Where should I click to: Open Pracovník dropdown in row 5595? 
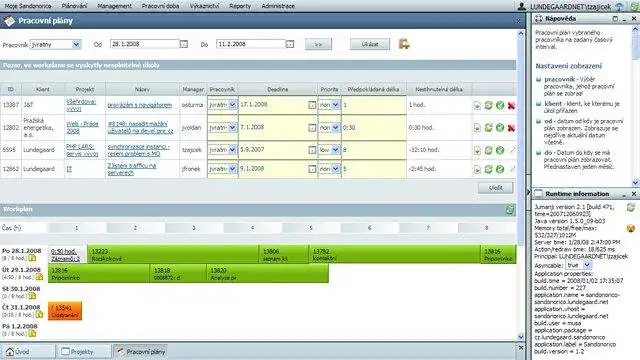tap(222, 150)
